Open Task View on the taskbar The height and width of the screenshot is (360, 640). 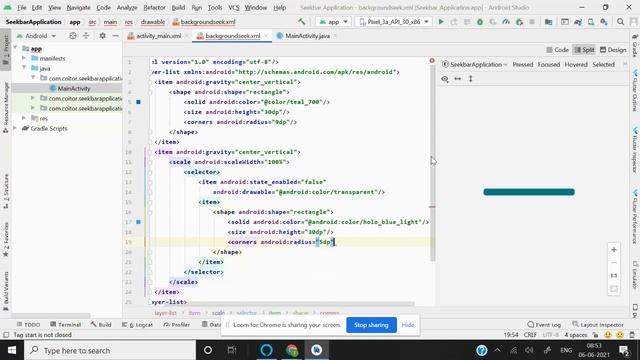point(232,350)
